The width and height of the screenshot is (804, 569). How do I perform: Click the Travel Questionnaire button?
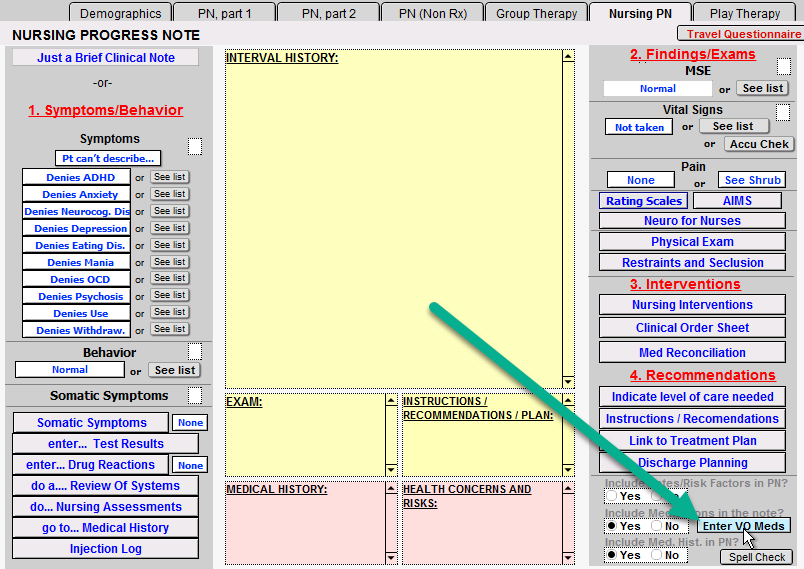[739, 34]
